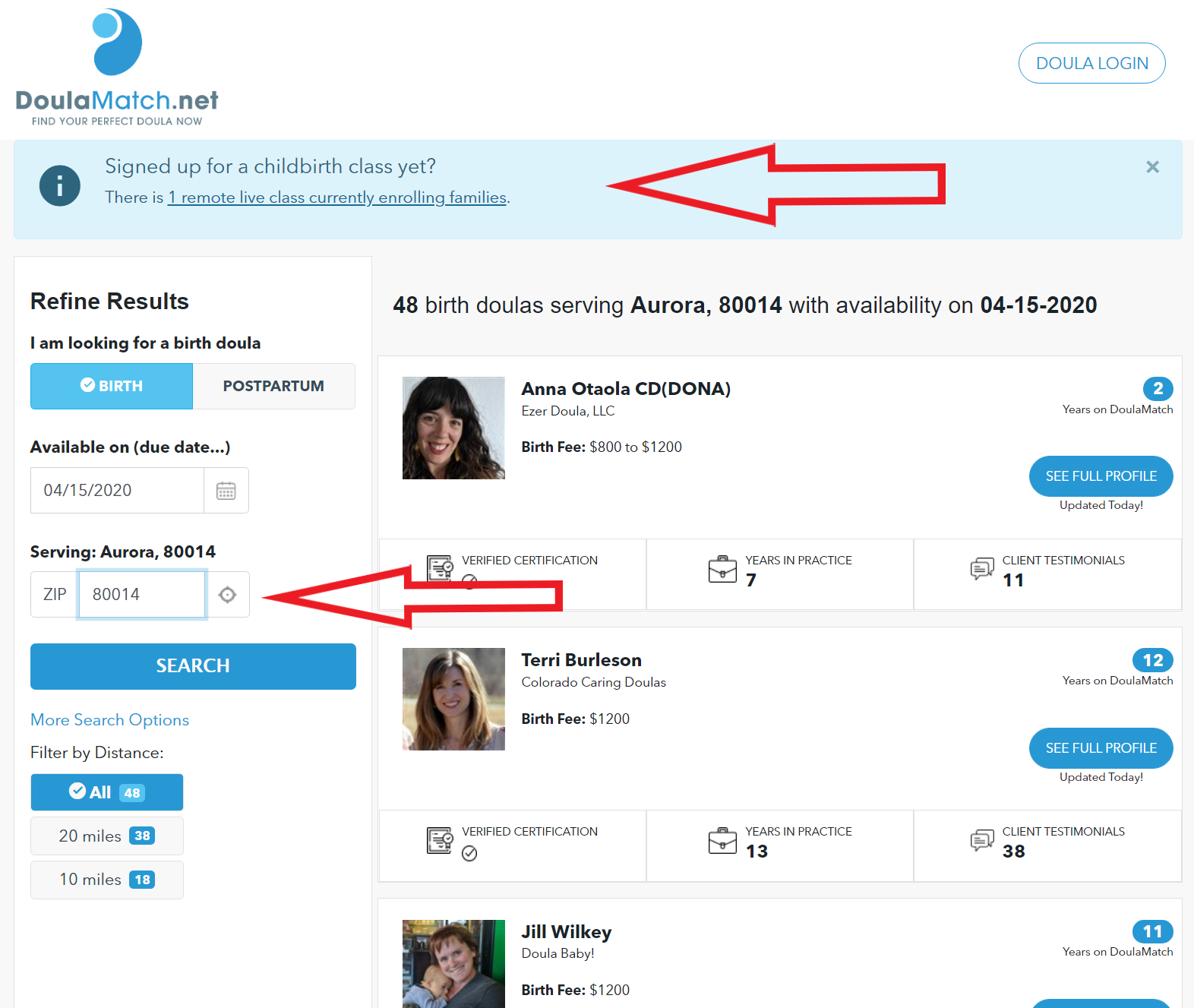Select the All distance filter
The image size is (1194, 1008).
coord(107,792)
